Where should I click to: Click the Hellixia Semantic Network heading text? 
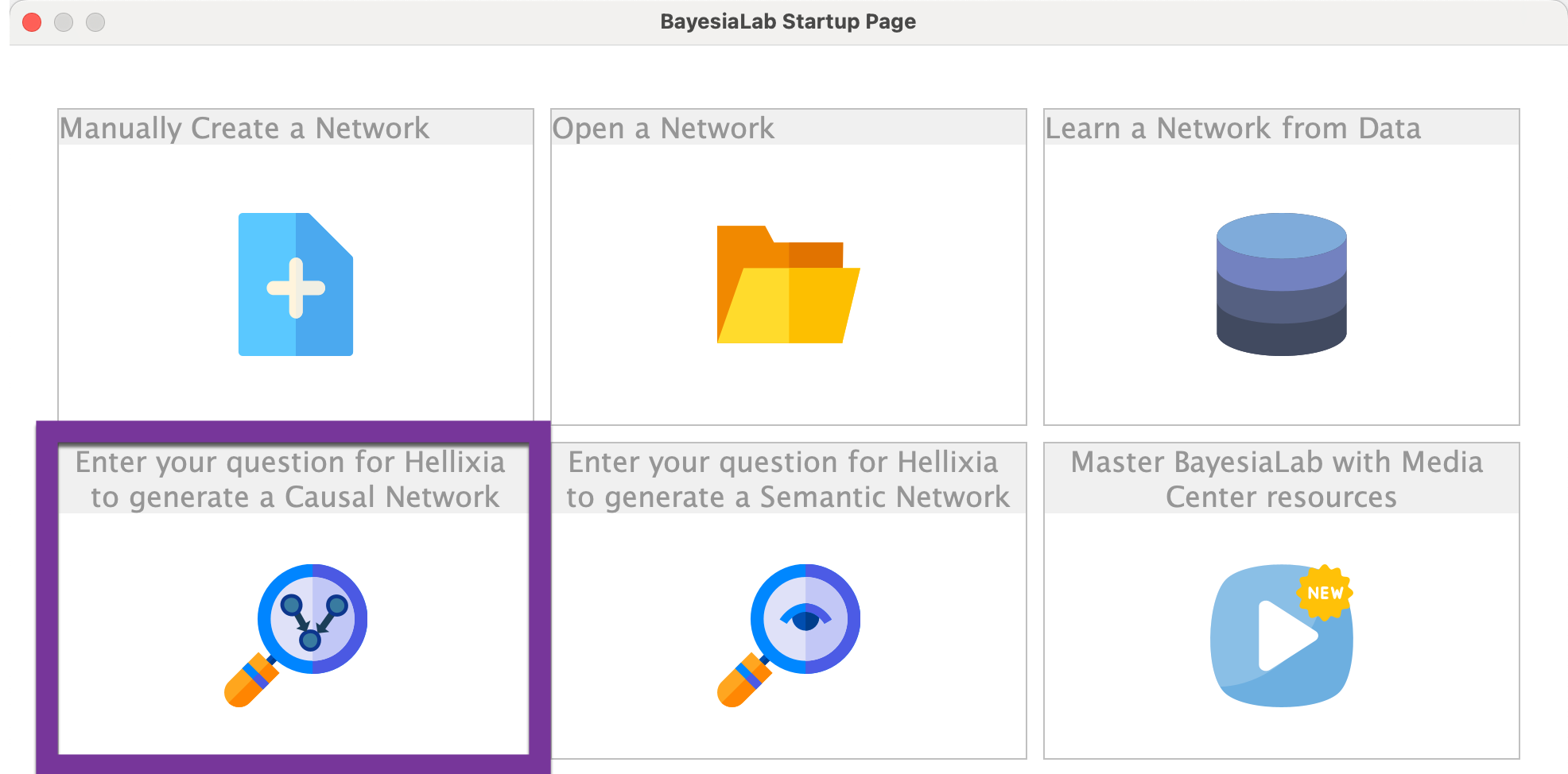tap(787, 479)
